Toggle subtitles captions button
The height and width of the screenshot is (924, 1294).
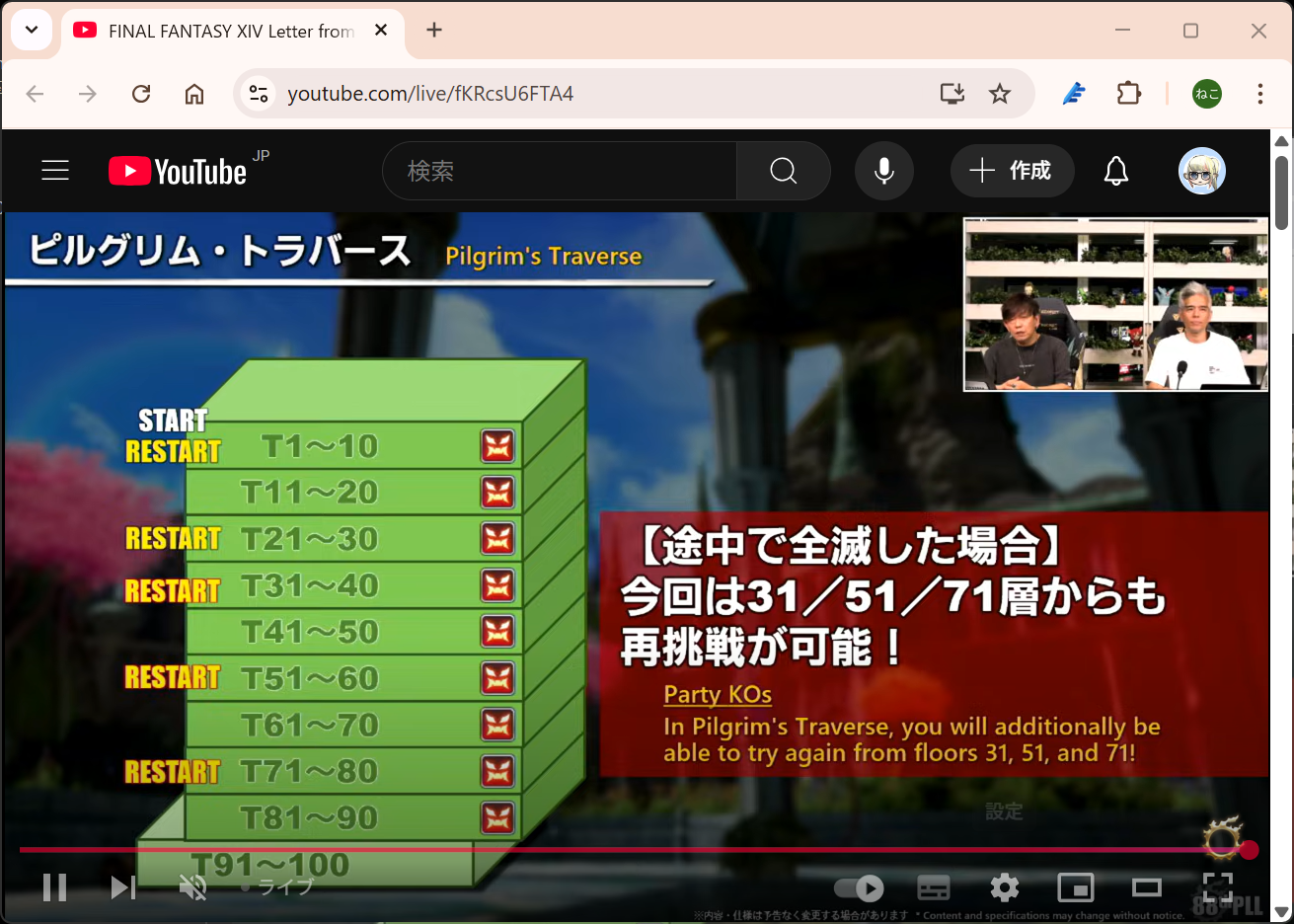pyautogui.click(x=934, y=888)
